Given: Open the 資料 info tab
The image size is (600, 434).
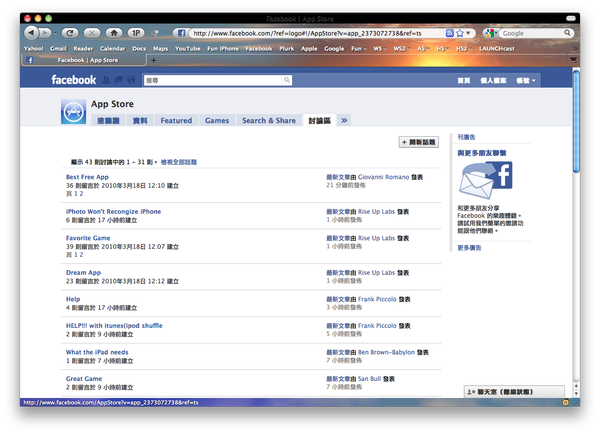Looking at the screenshot, I should [140, 121].
